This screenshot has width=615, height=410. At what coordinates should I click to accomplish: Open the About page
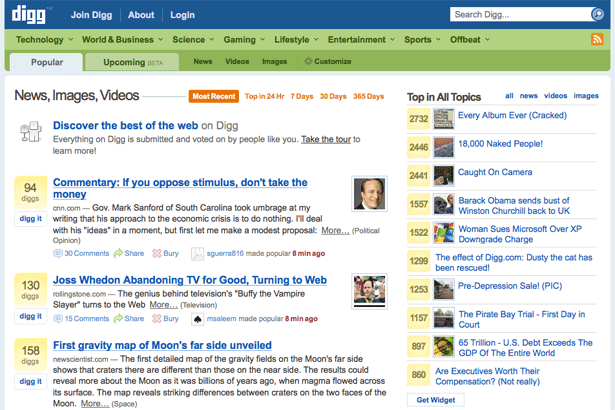tap(141, 15)
